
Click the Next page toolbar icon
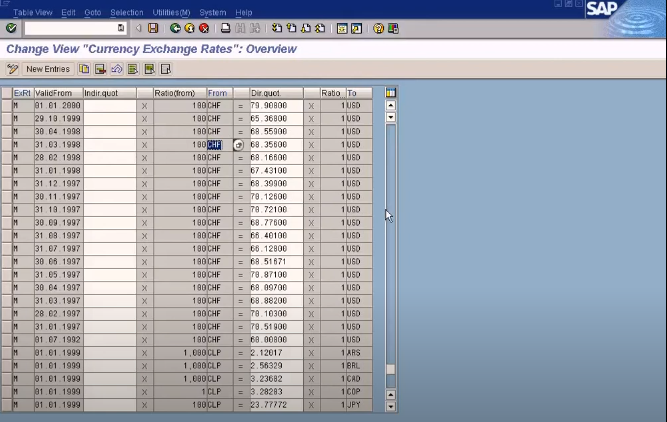pos(306,28)
